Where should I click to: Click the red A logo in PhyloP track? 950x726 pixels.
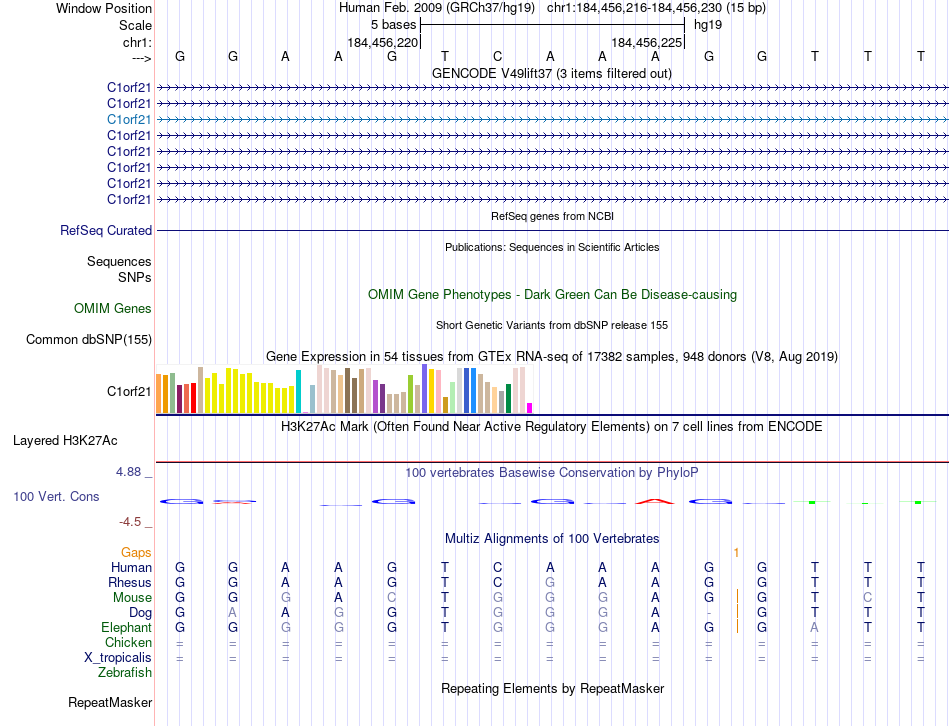[655, 501]
